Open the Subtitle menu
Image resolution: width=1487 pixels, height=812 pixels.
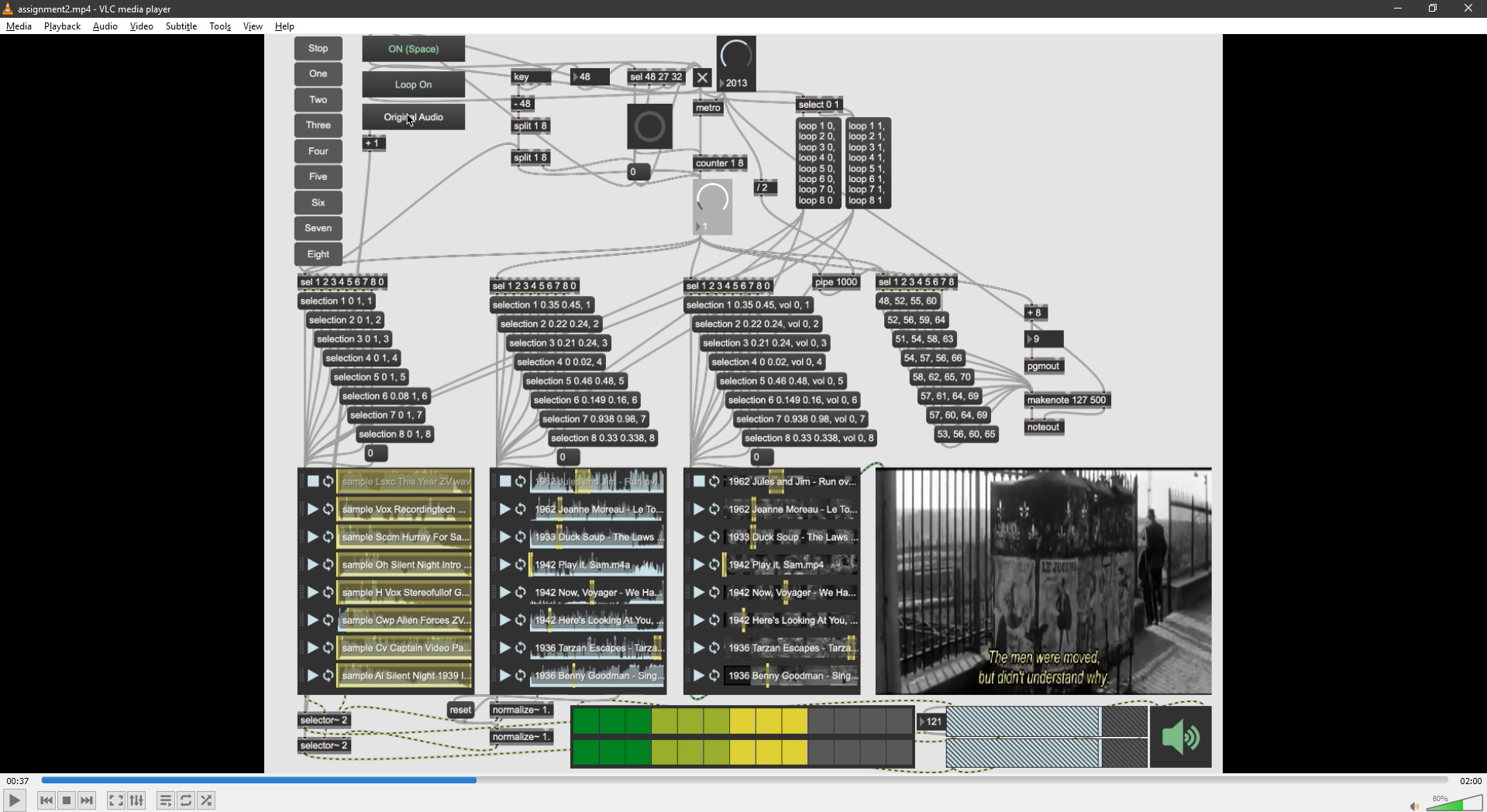pos(181,26)
